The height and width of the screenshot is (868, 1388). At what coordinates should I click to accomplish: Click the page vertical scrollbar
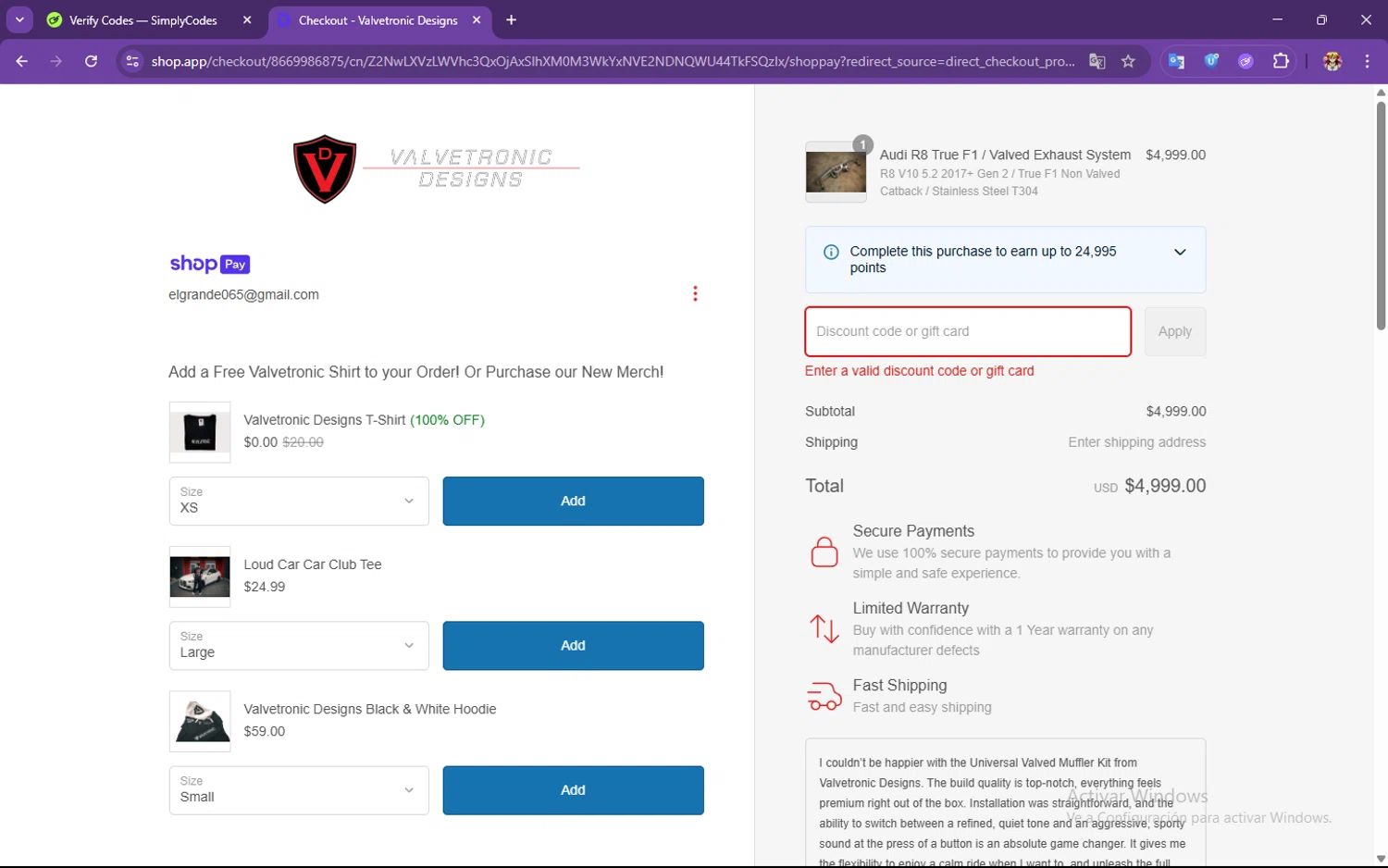[x=1381, y=216]
